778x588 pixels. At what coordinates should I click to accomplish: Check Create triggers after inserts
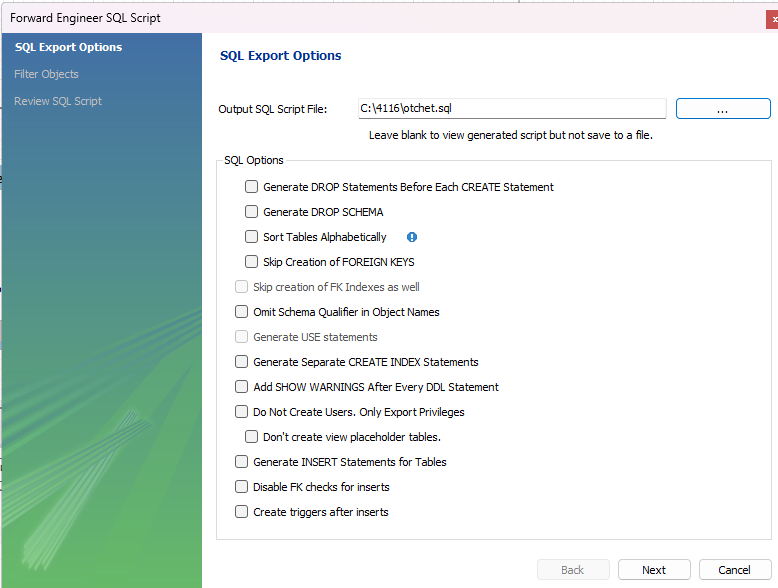click(242, 512)
